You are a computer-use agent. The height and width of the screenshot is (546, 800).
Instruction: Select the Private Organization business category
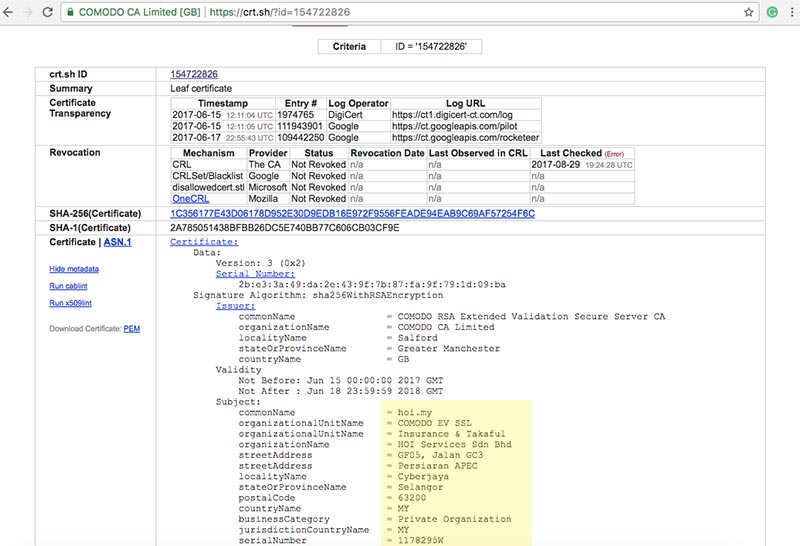point(455,519)
